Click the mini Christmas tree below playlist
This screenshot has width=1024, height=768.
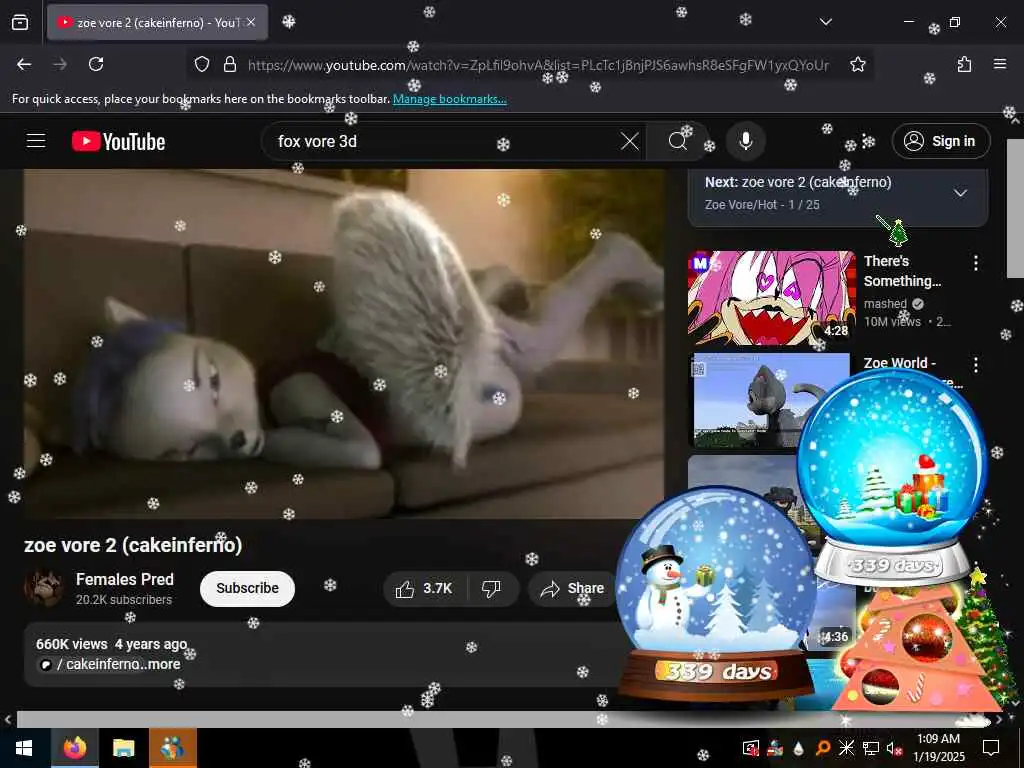pos(899,232)
